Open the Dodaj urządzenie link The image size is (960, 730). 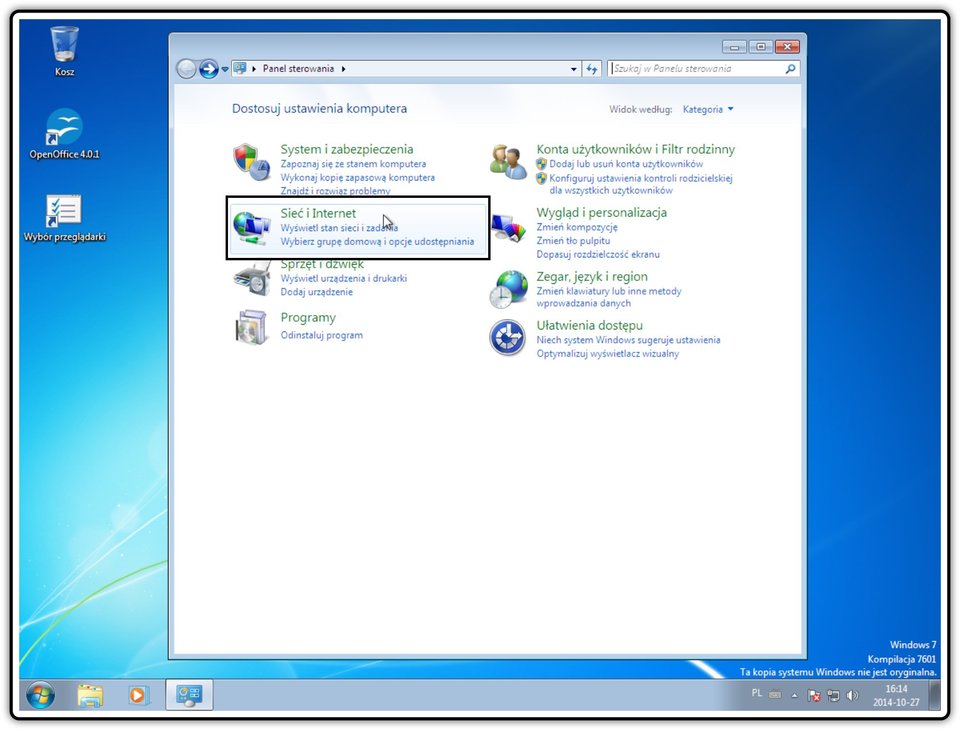[317, 292]
